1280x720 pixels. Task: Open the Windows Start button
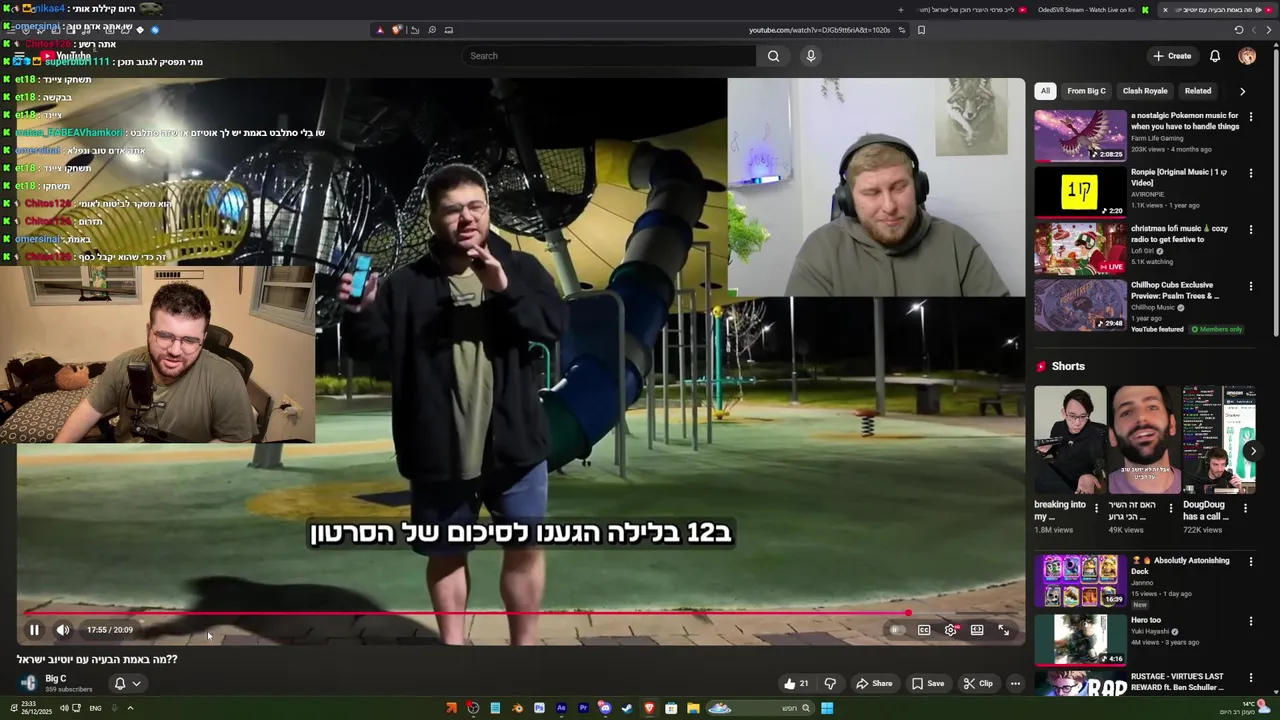[x=827, y=708]
